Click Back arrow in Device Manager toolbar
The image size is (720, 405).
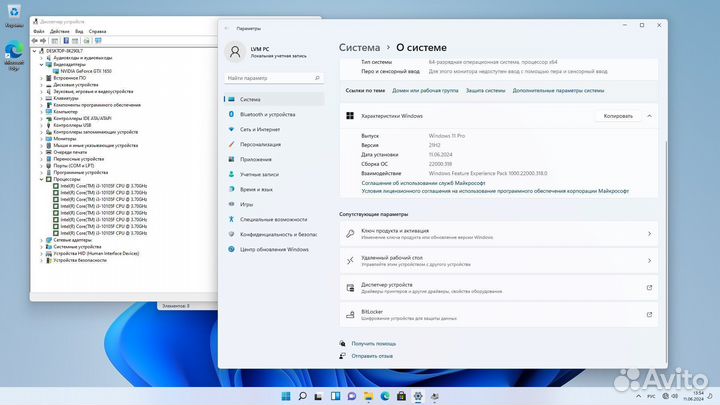tap(35, 41)
